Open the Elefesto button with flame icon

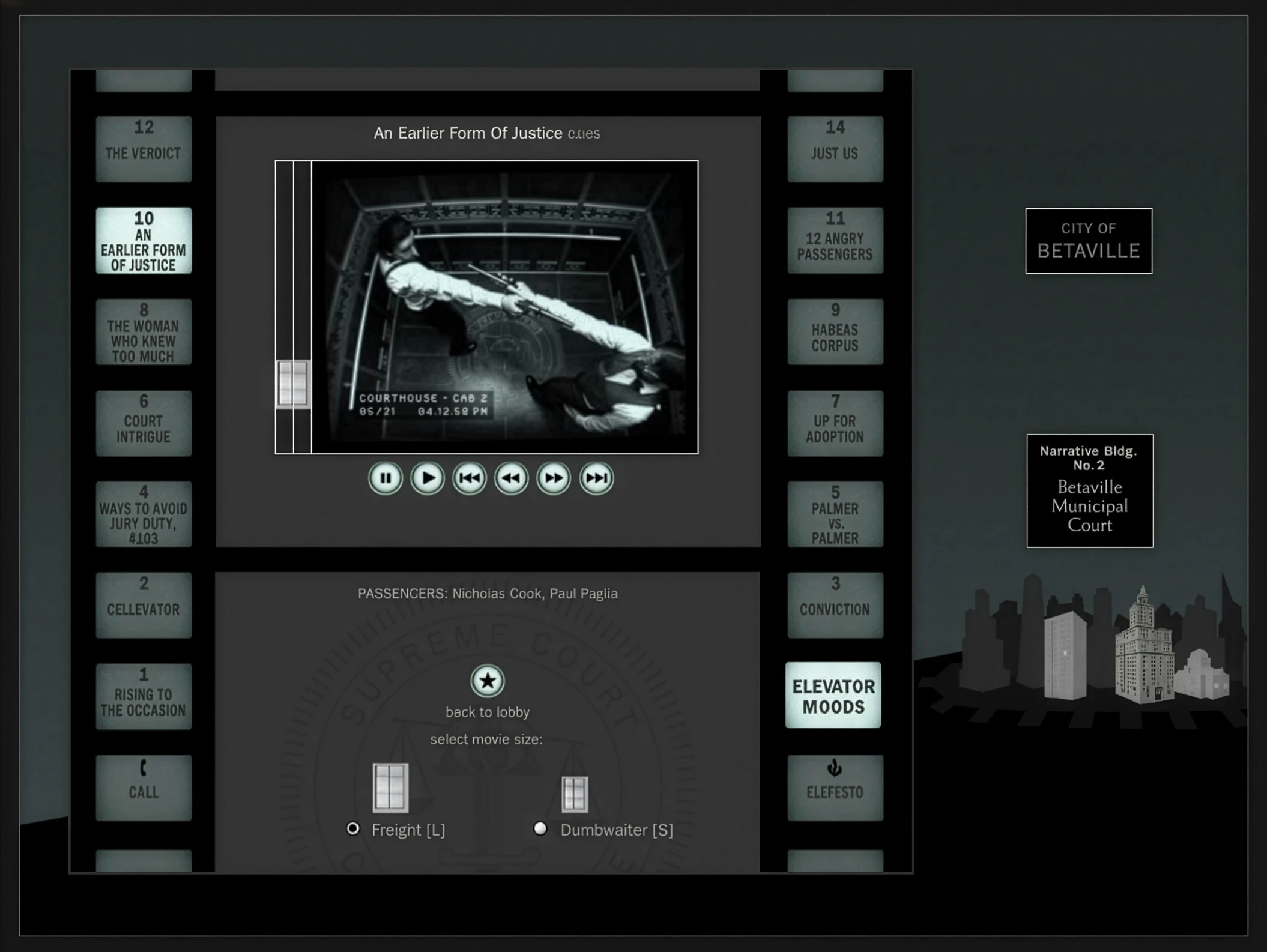coord(835,788)
